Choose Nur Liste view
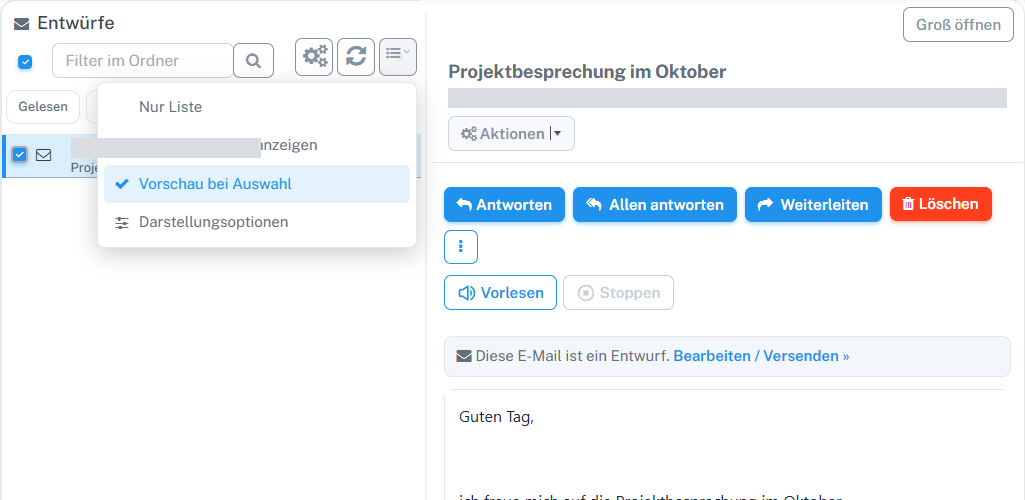 click(257, 107)
